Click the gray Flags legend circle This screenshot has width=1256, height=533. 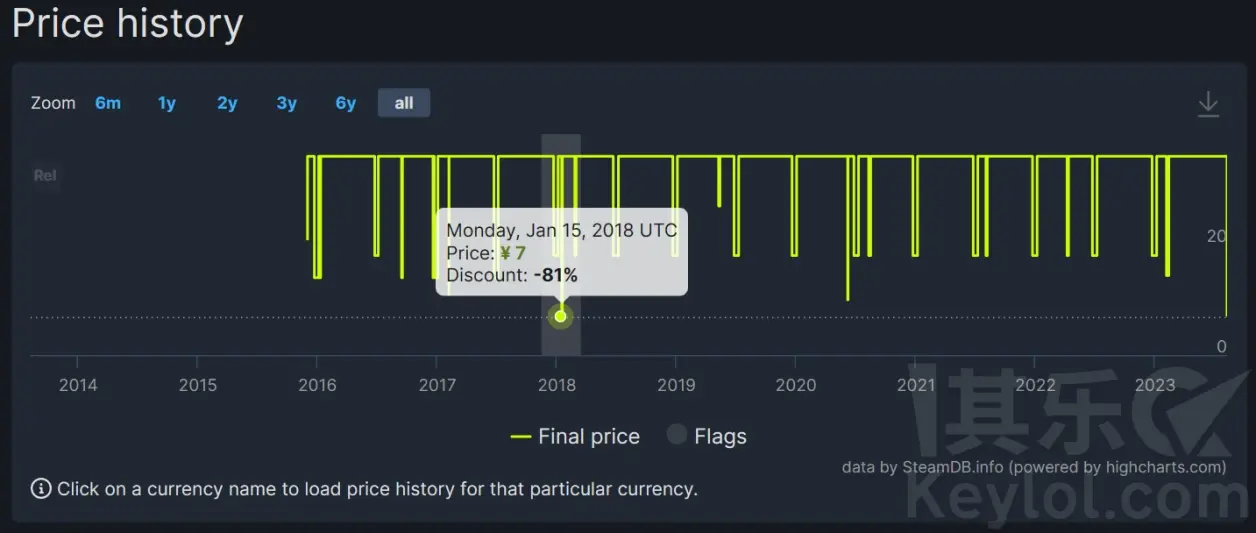click(x=677, y=435)
